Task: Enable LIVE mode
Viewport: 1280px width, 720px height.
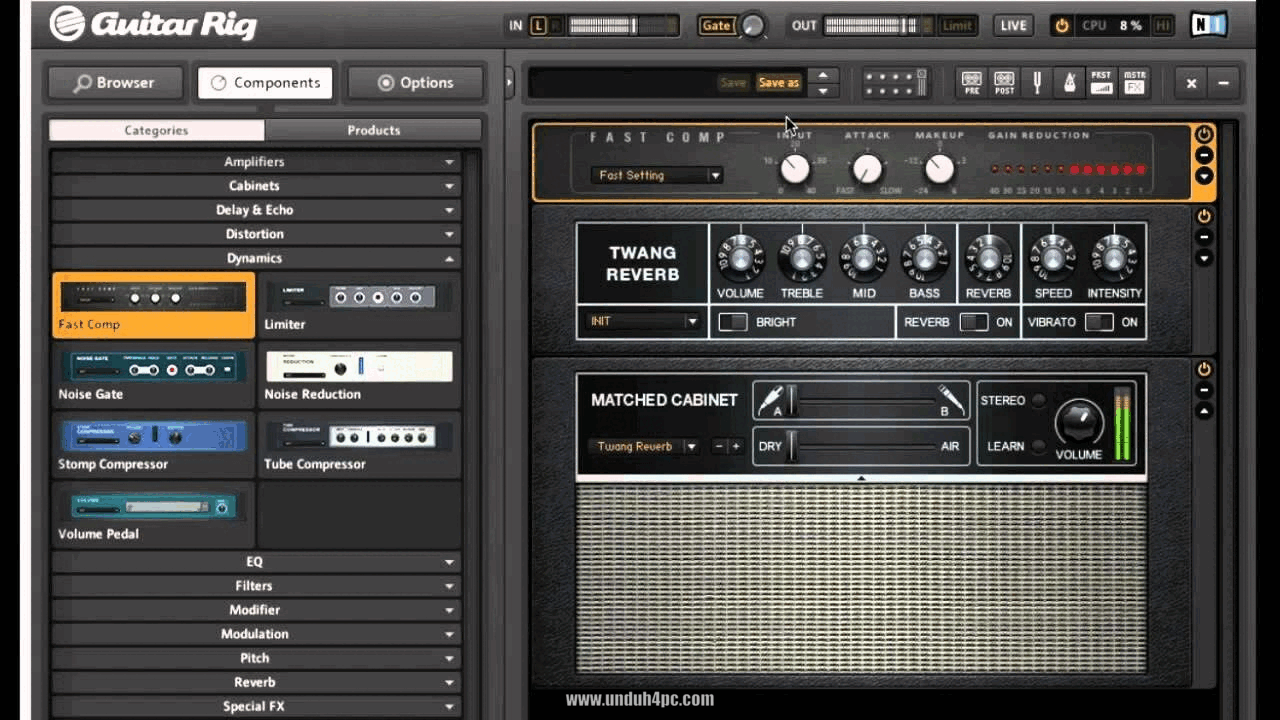Action: point(1013,26)
